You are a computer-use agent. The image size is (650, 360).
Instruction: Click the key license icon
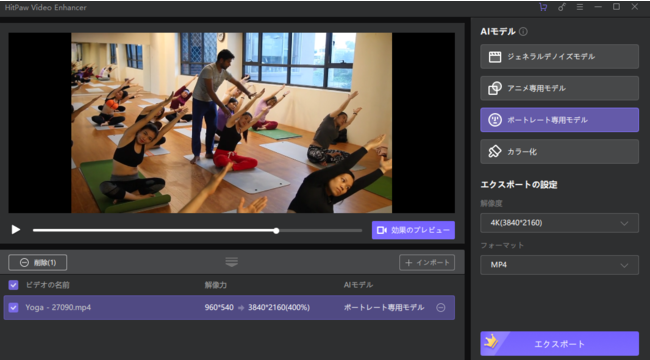[x=562, y=7]
